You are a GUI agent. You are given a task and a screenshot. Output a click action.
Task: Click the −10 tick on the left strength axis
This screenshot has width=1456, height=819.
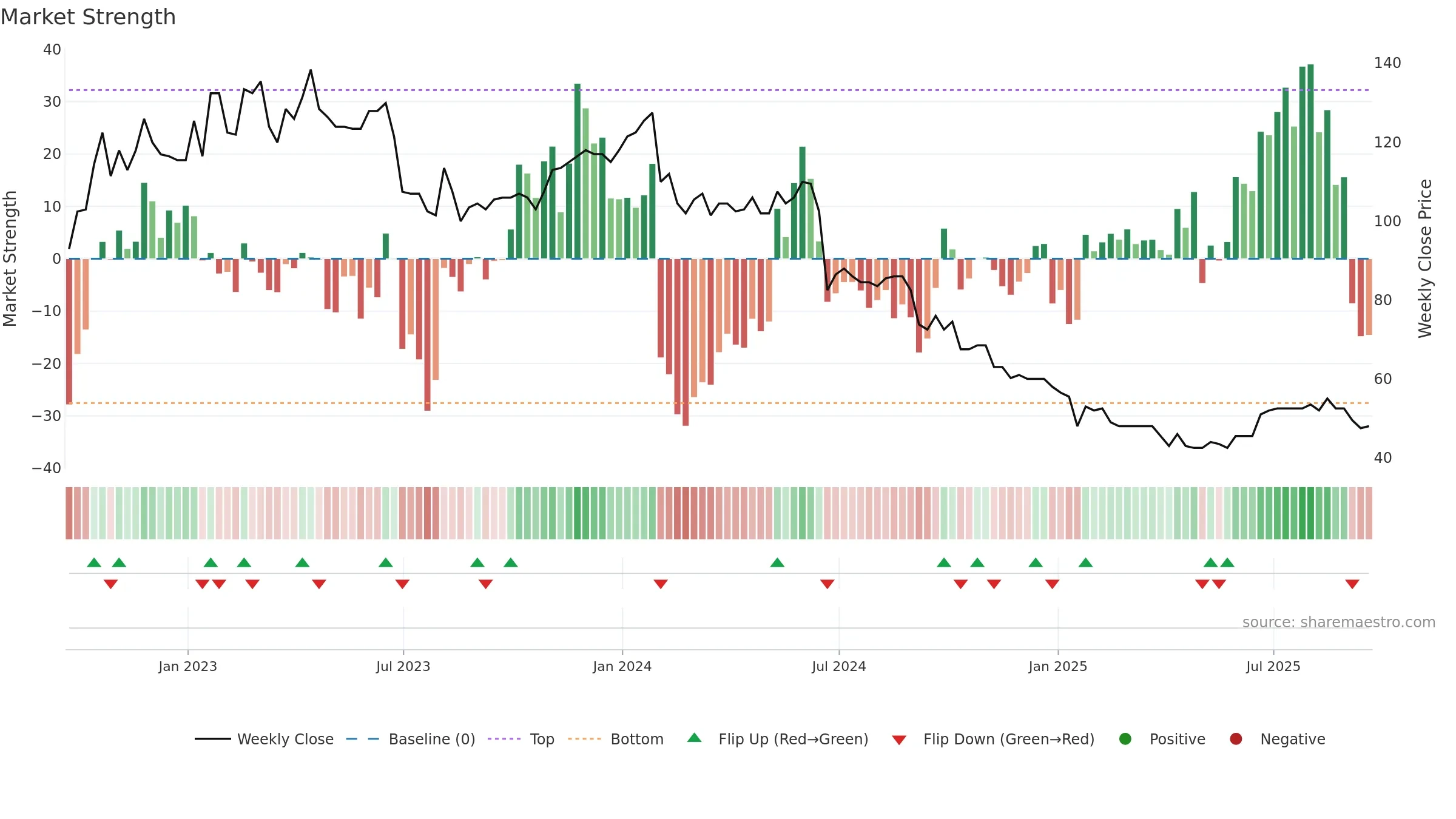click(x=47, y=311)
